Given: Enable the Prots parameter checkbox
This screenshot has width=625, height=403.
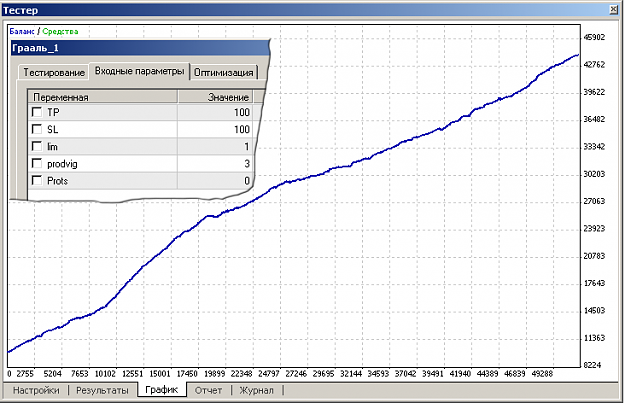Looking at the screenshot, I should point(37,181).
